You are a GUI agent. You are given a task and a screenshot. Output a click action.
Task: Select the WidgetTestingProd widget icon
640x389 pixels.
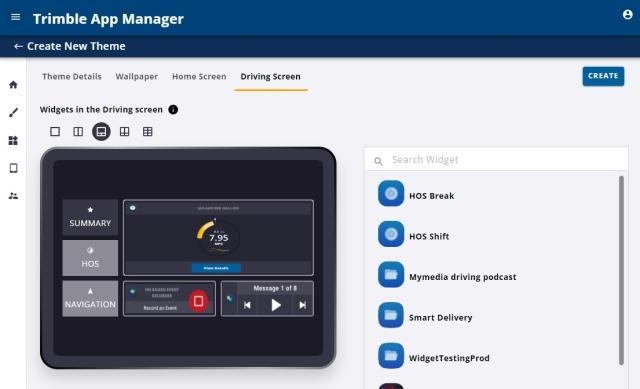coord(391,356)
